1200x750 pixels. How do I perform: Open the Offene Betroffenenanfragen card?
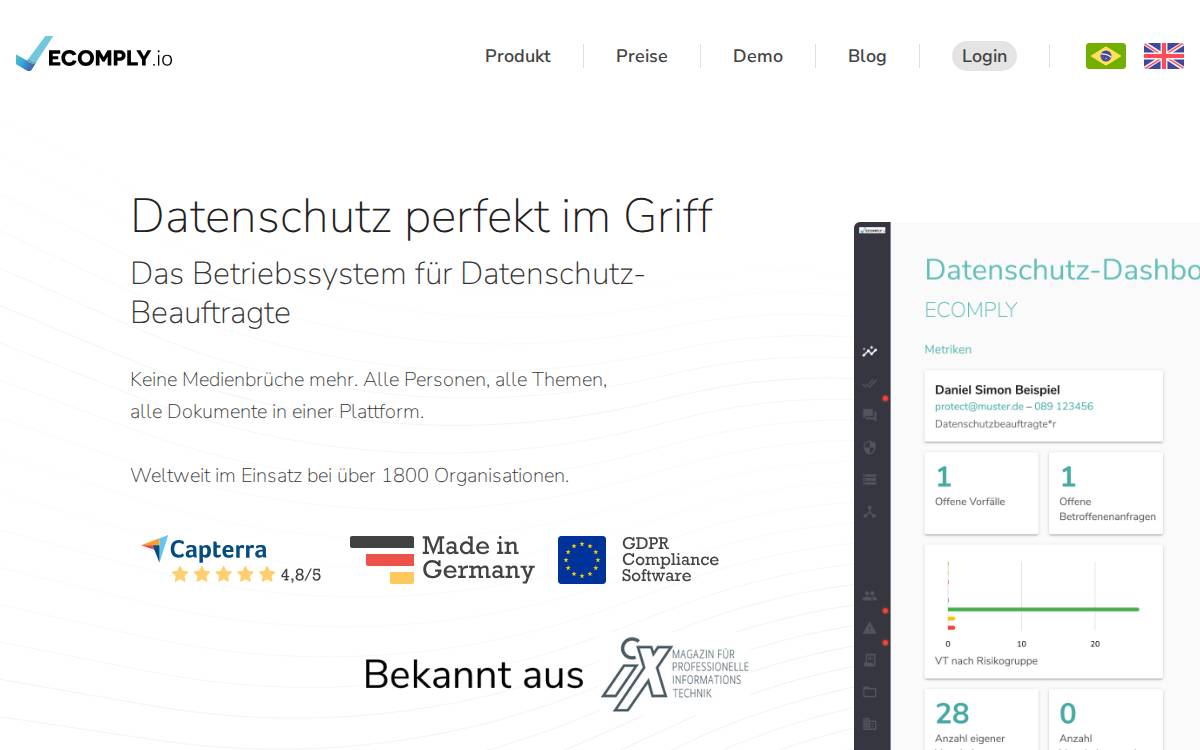1106,493
